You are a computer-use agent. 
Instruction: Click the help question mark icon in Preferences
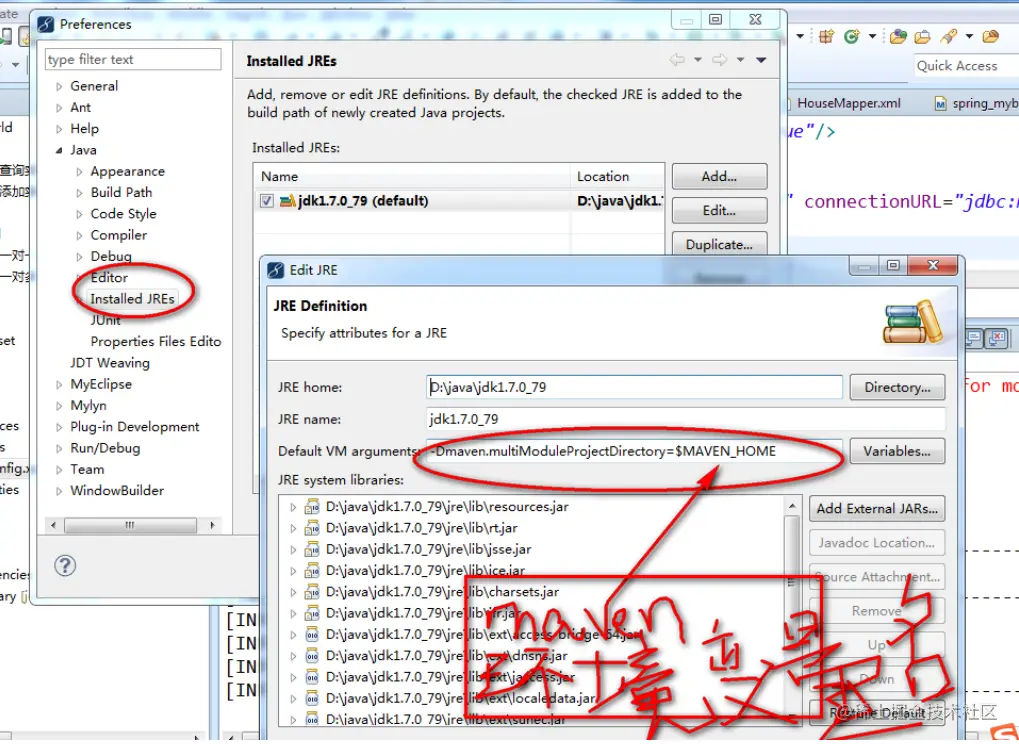pos(64,565)
